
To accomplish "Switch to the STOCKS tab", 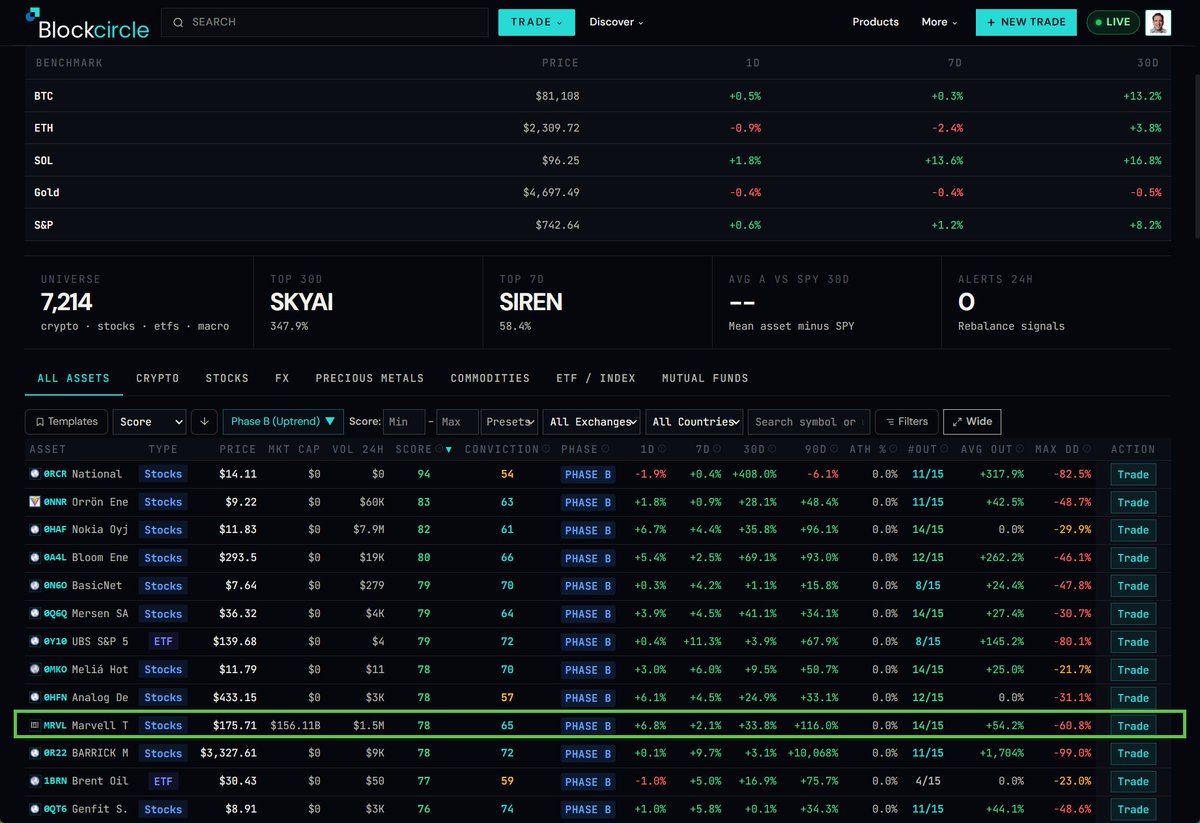I will [x=227, y=379].
